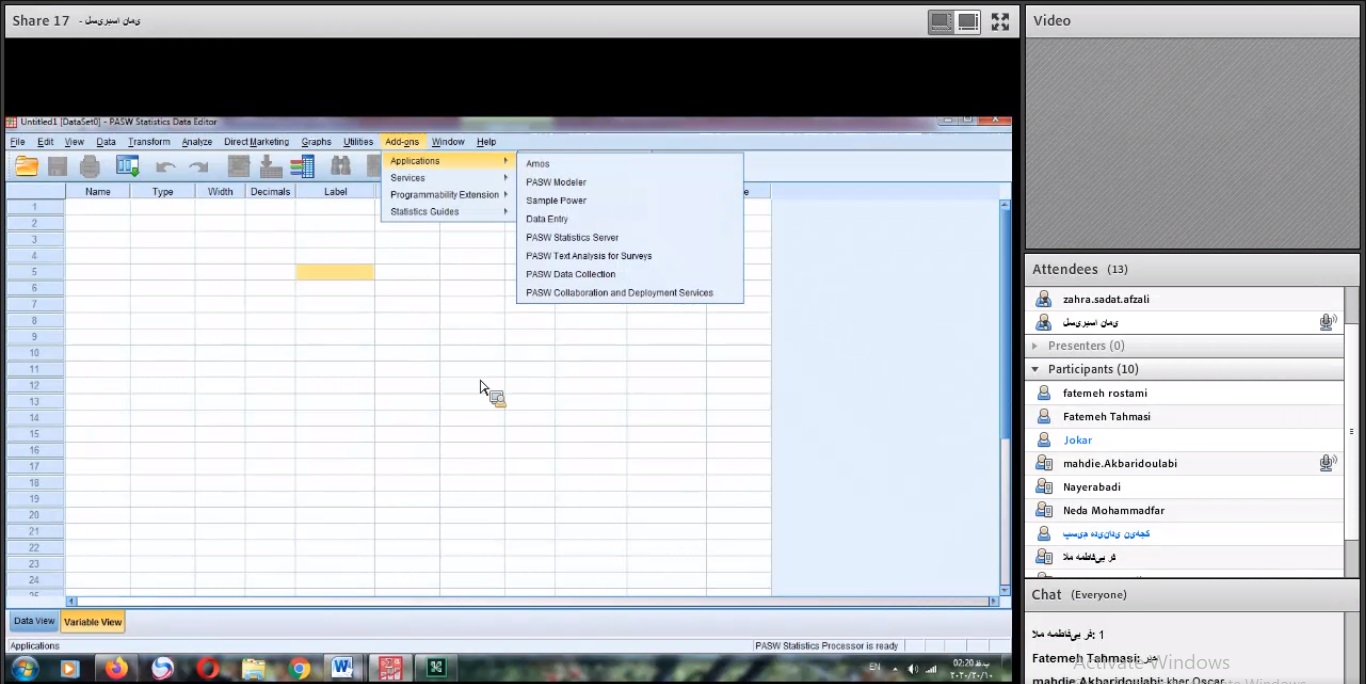Viewport: 1366px width, 684px height.
Task: Open the Window menu
Action: coord(448,142)
